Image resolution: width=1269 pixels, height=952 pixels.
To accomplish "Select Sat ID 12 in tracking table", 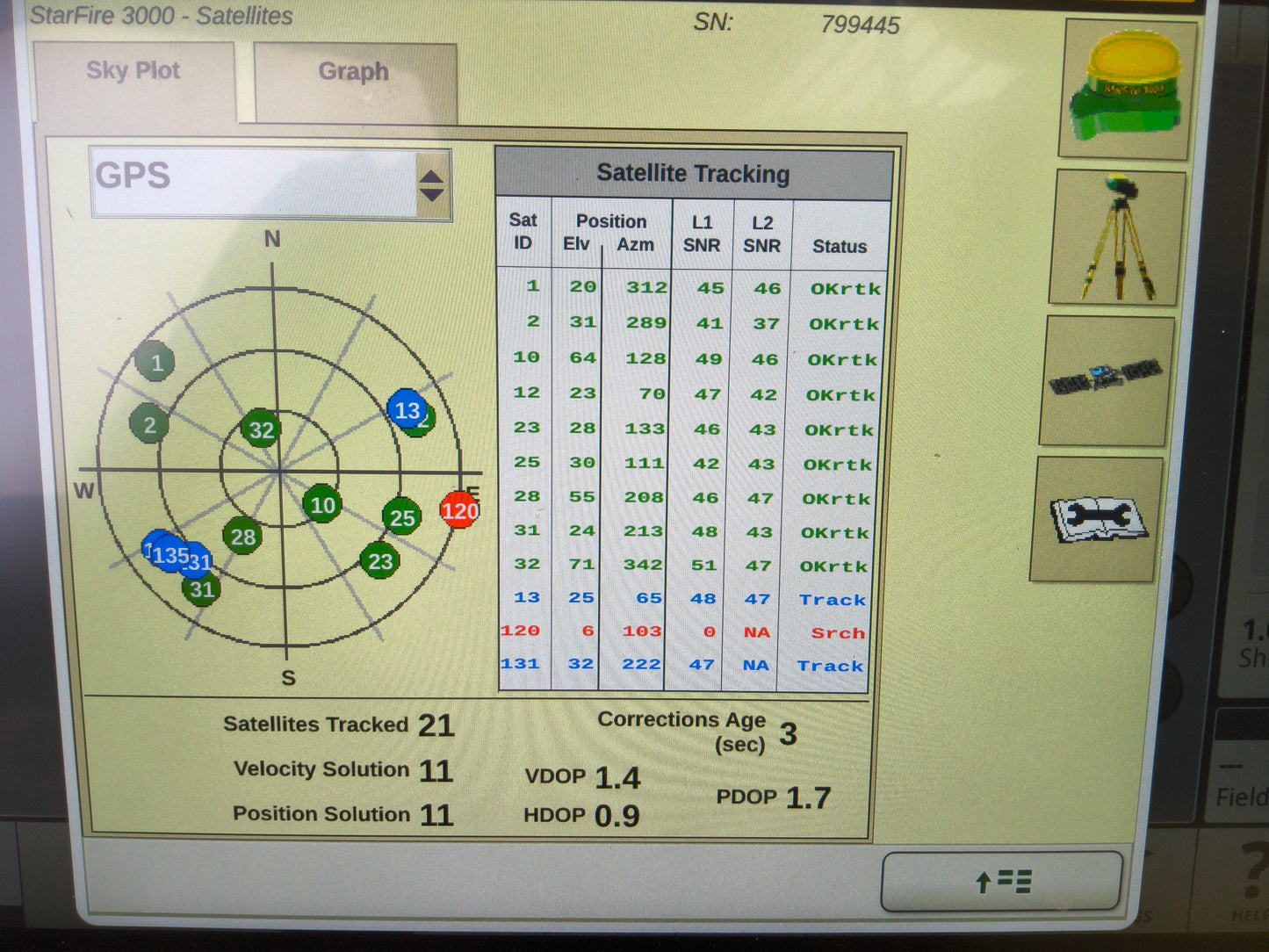I will pyautogui.click(x=526, y=393).
